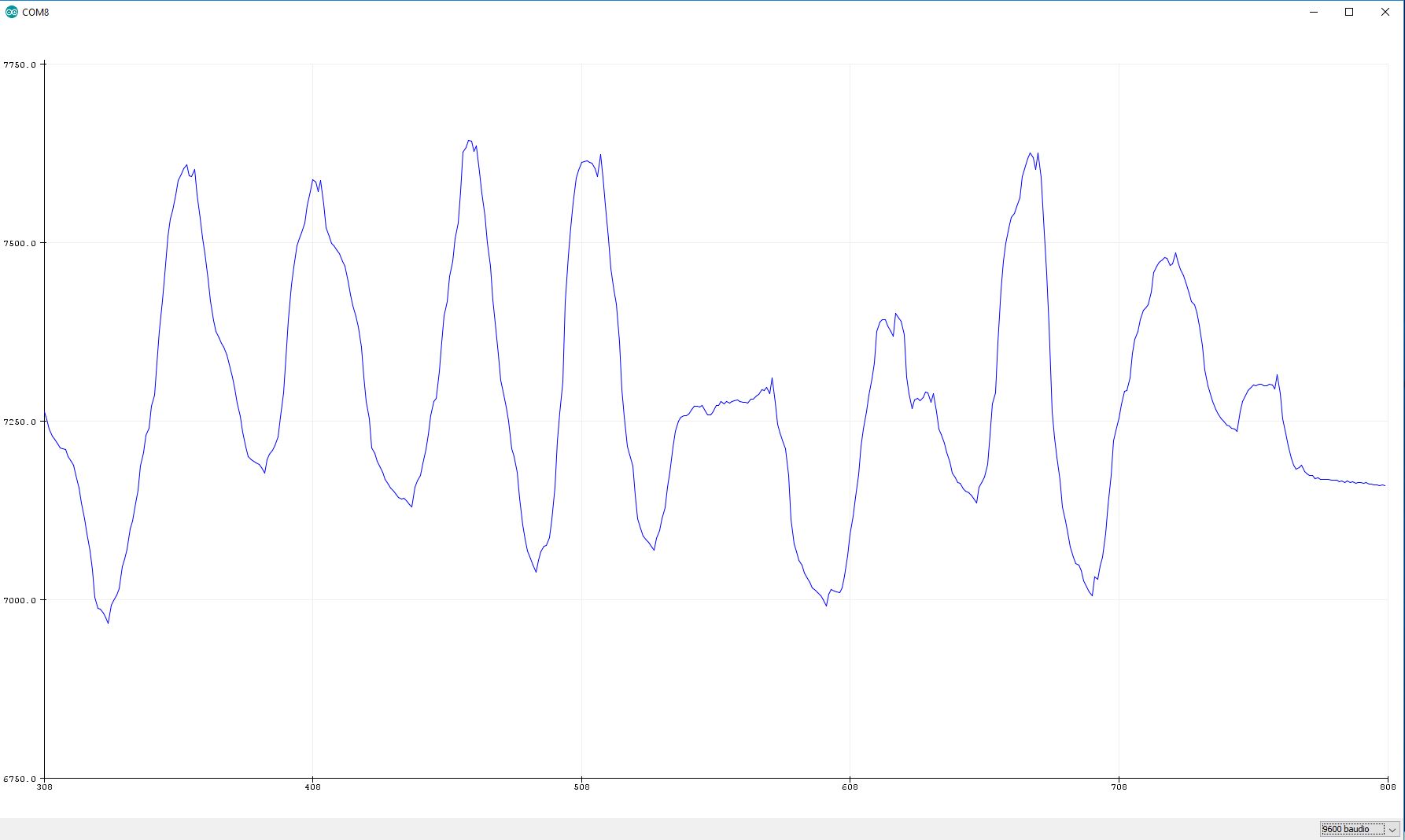
Task: Maximize the COM8 plotter window
Action: (x=1349, y=12)
